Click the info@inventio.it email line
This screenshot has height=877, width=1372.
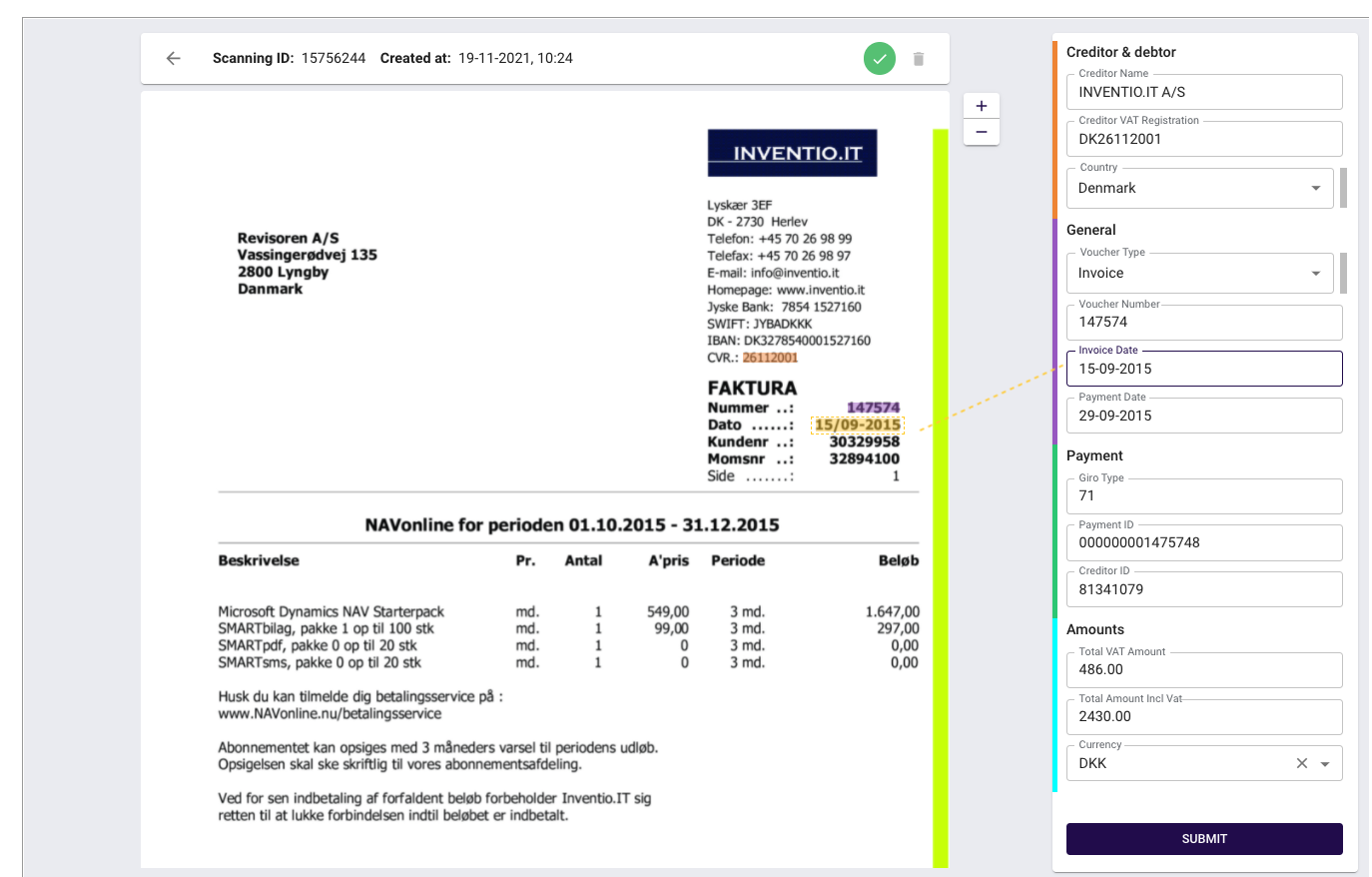point(773,273)
